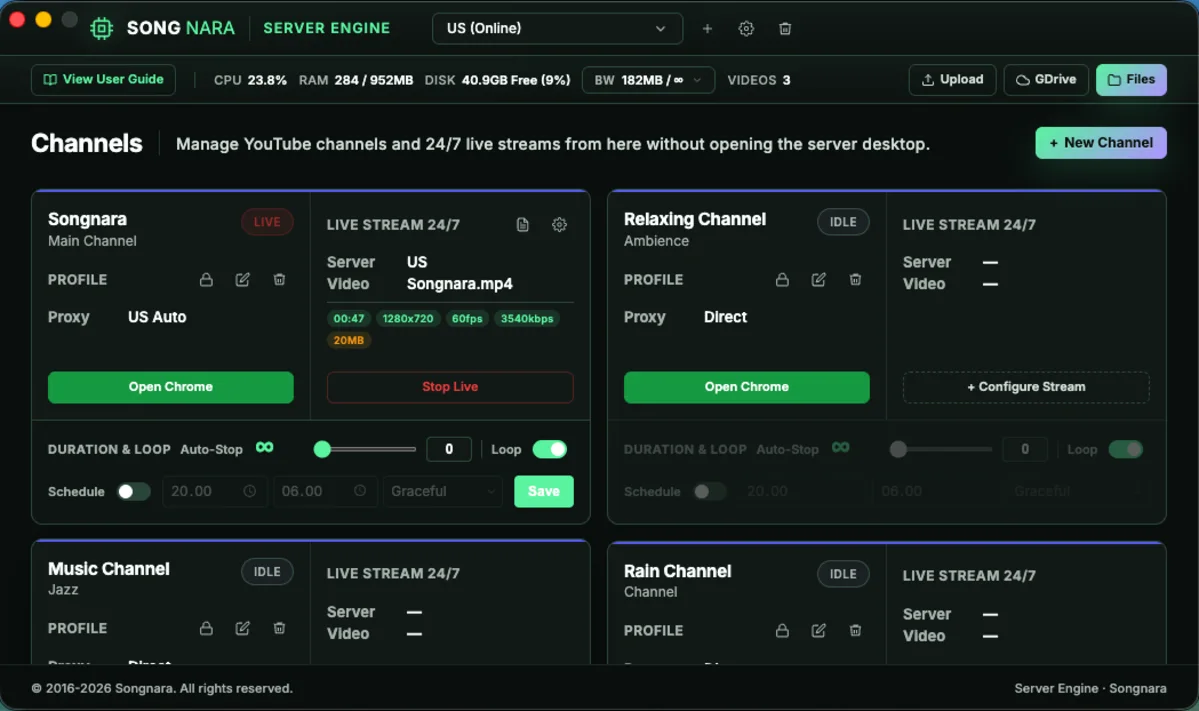The width and height of the screenshot is (1199, 711).
Task: Expand the BW 182MB bandwidth dropdown
Action: pyautogui.click(x=648, y=80)
